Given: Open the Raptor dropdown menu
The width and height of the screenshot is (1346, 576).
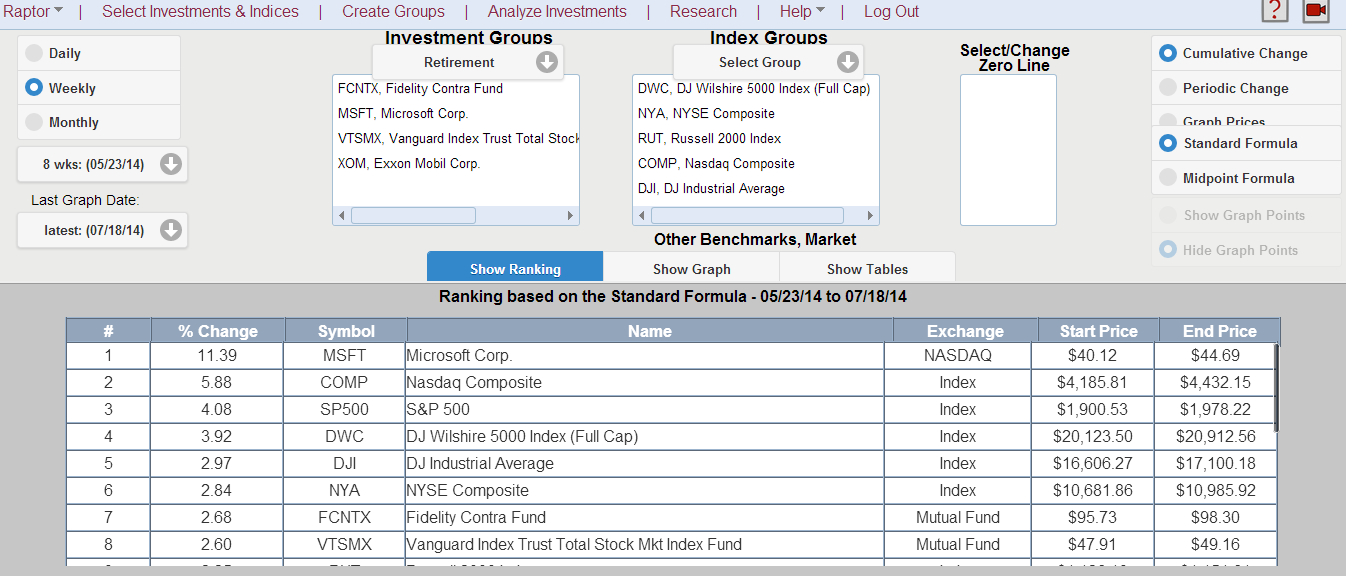Looking at the screenshot, I should 33,11.
